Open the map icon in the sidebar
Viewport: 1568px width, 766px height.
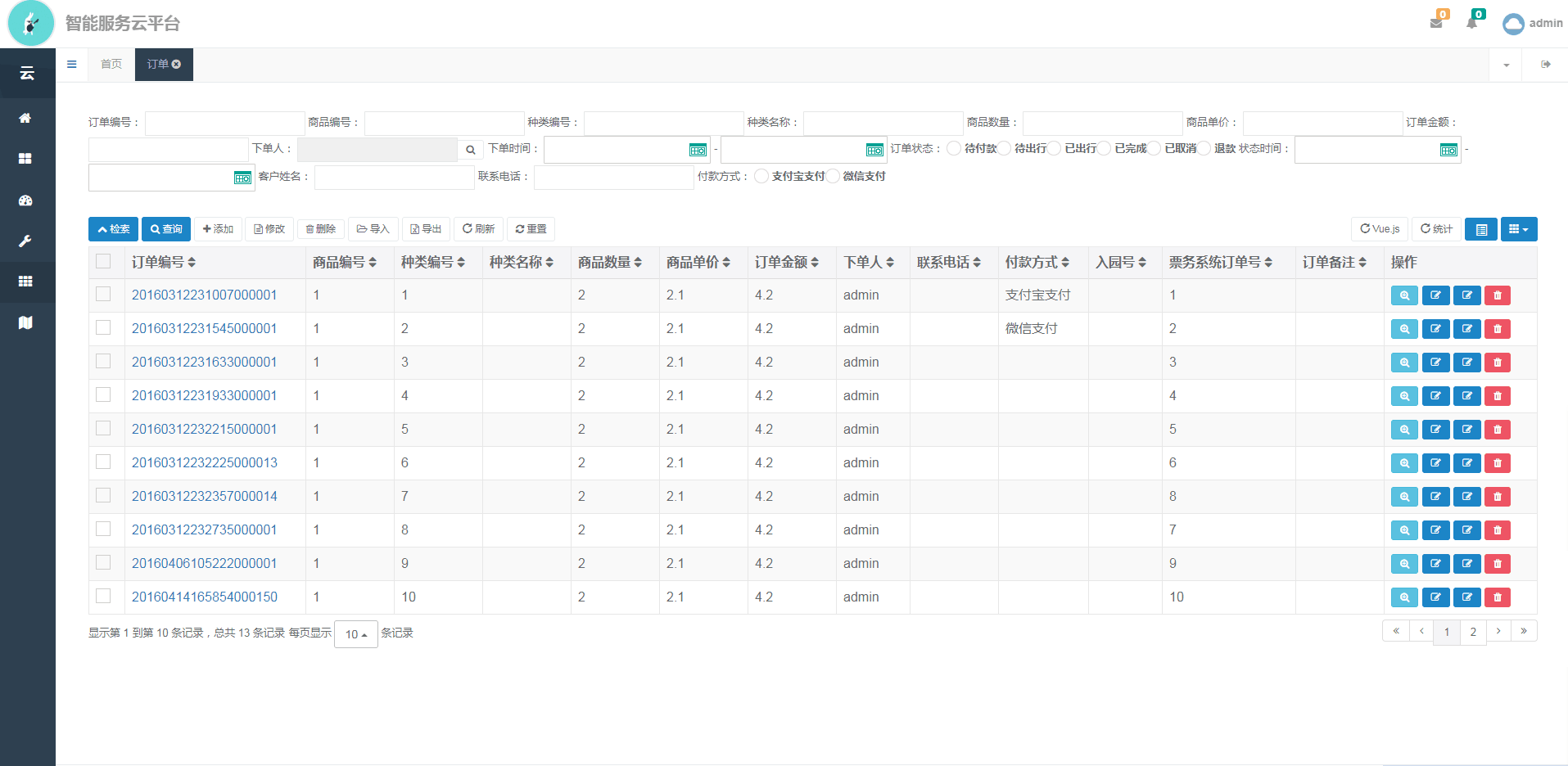click(25, 322)
